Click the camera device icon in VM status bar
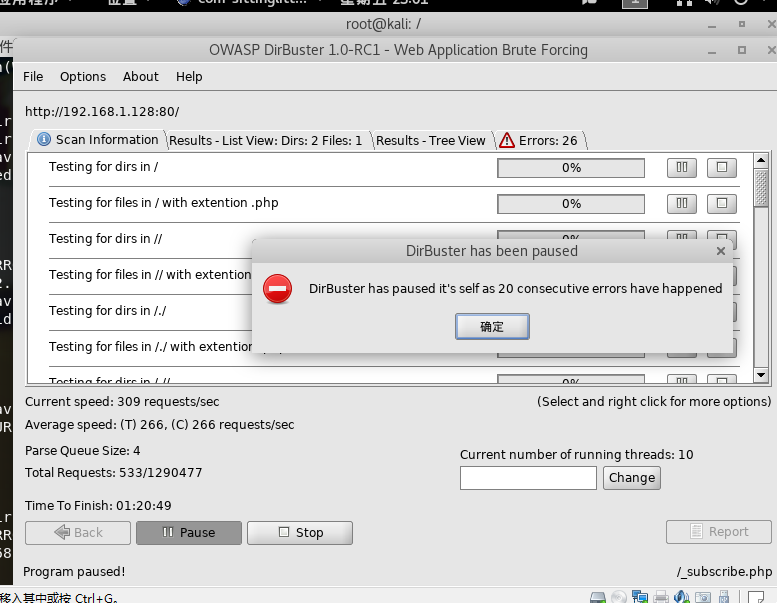777x603 pixels. [703, 597]
